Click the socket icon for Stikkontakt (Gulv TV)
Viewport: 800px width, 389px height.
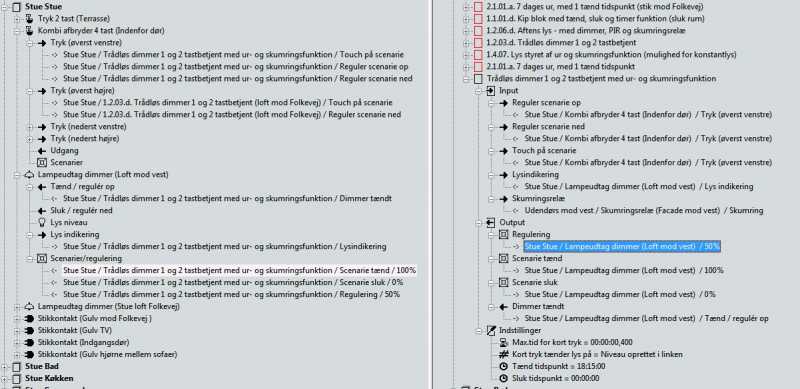(x=30, y=330)
